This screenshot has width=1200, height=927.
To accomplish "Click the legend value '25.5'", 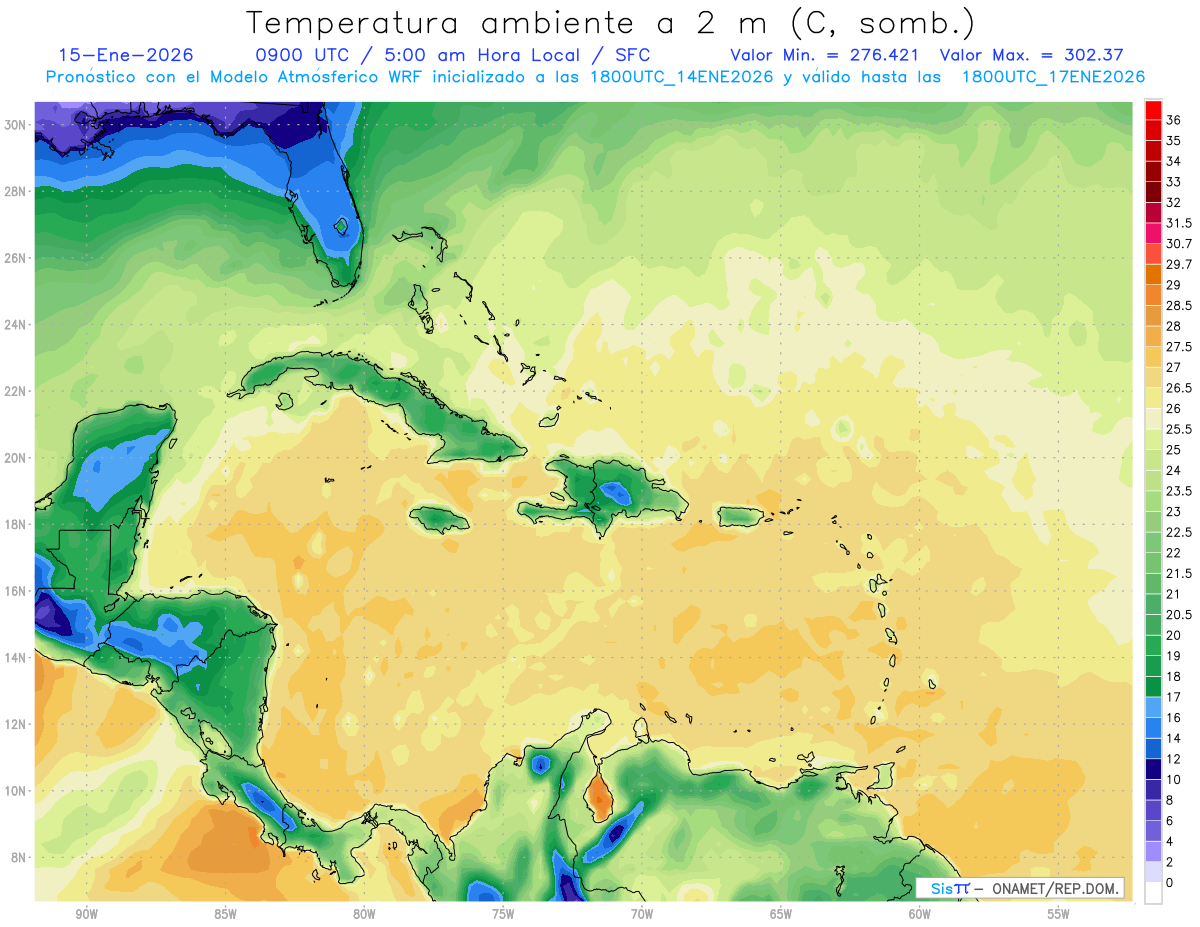I will tap(1179, 429).
